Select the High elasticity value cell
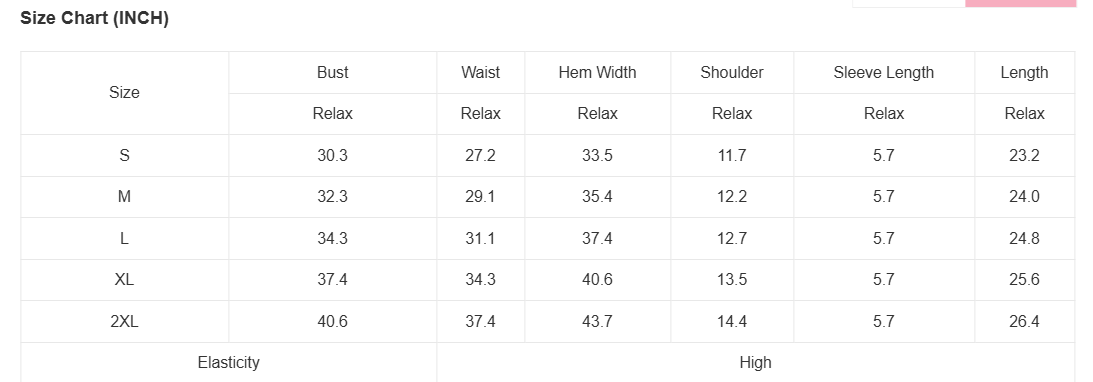 click(756, 362)
